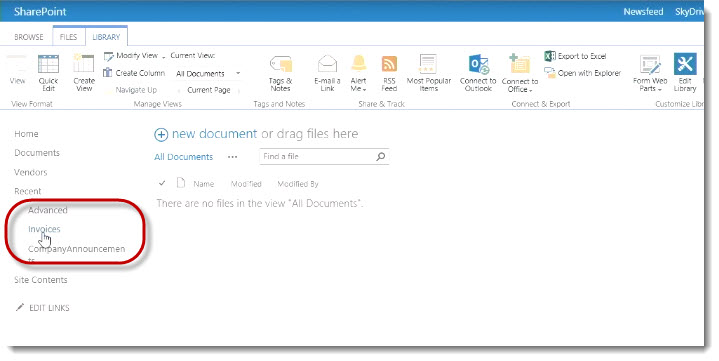View Most Popular Items

tap(429, 73)
